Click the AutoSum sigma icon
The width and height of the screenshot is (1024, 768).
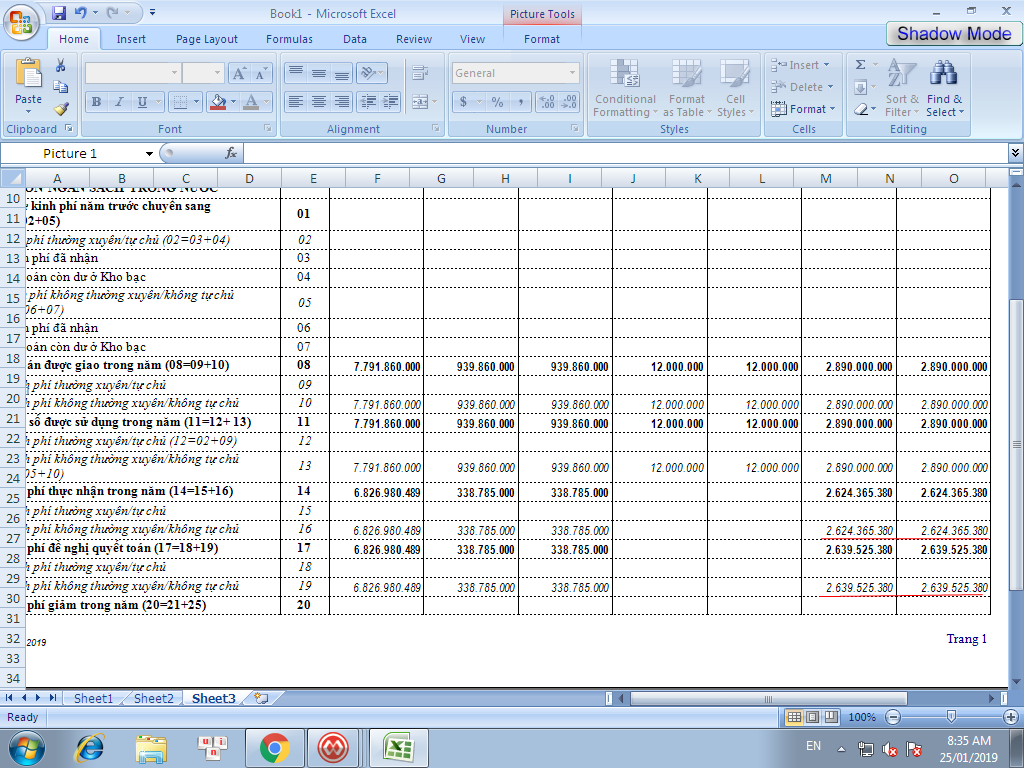tap(860, 65)
